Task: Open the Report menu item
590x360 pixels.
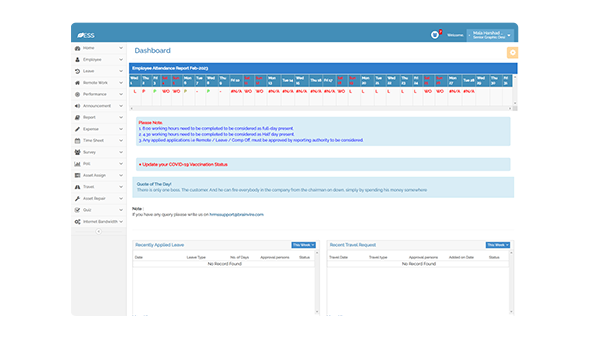Action: pos(99,117)
